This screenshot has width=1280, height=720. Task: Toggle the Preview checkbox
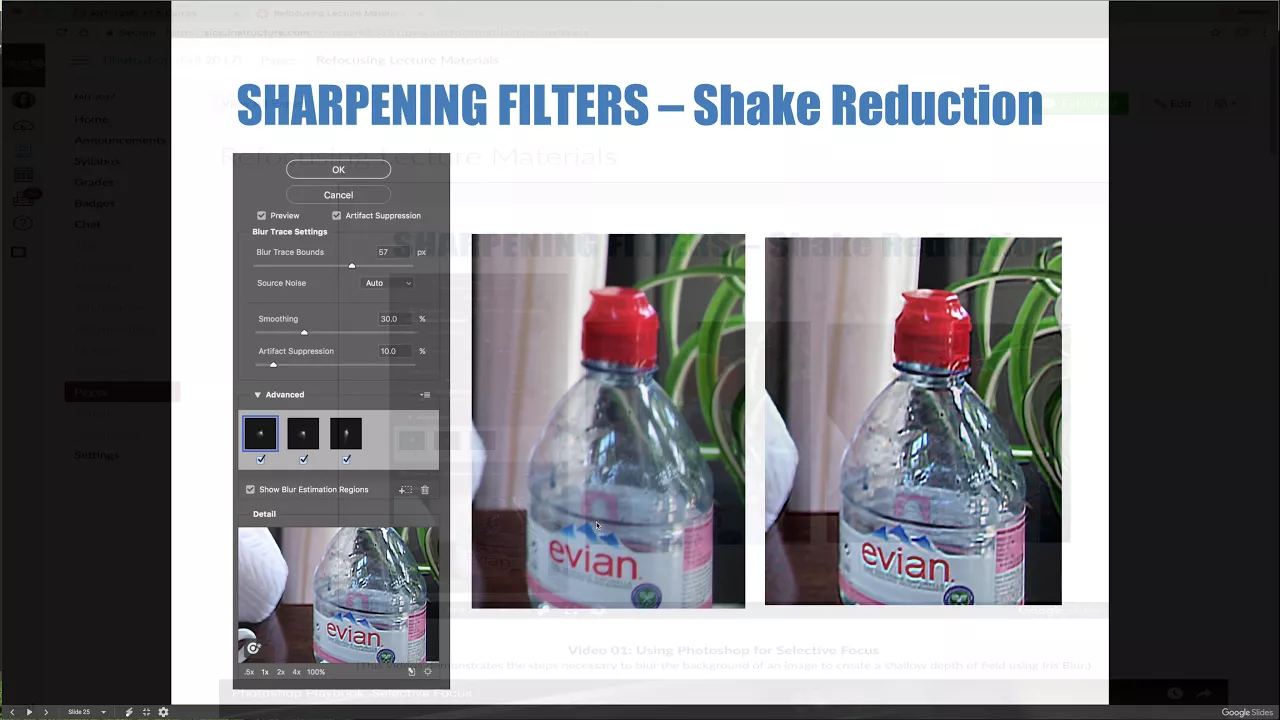[x=262, y=216]
